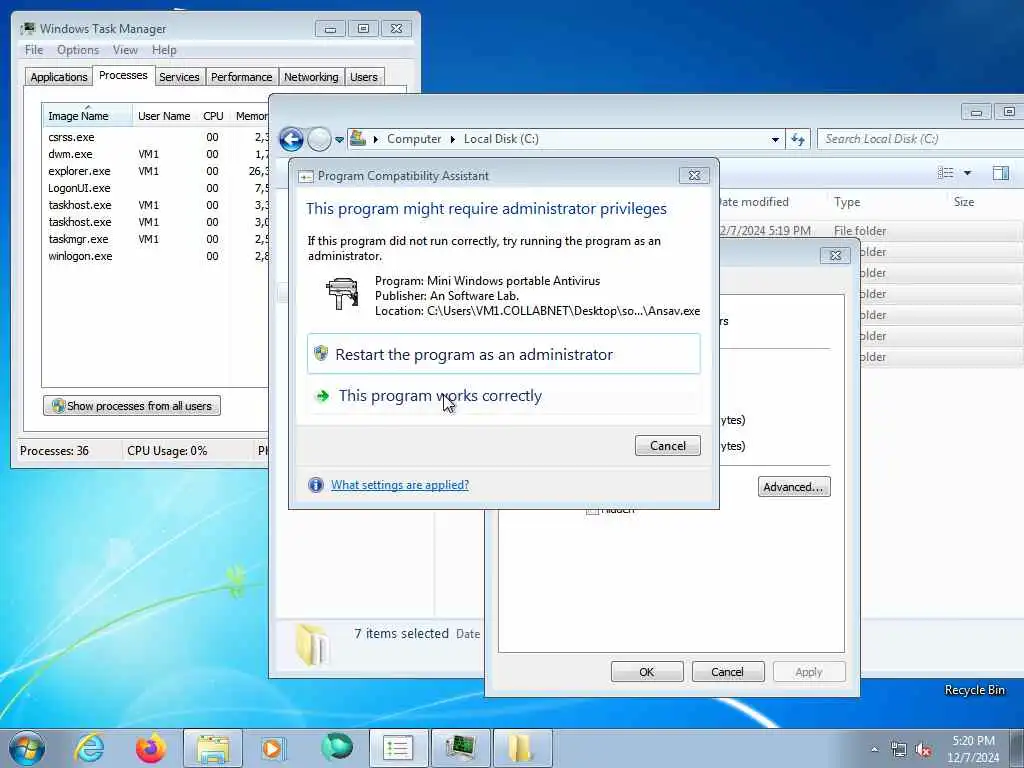Expand the address bar history dropdown
Screen dimensions: 1024x768
pyautogui.click(x=775, y=139)
